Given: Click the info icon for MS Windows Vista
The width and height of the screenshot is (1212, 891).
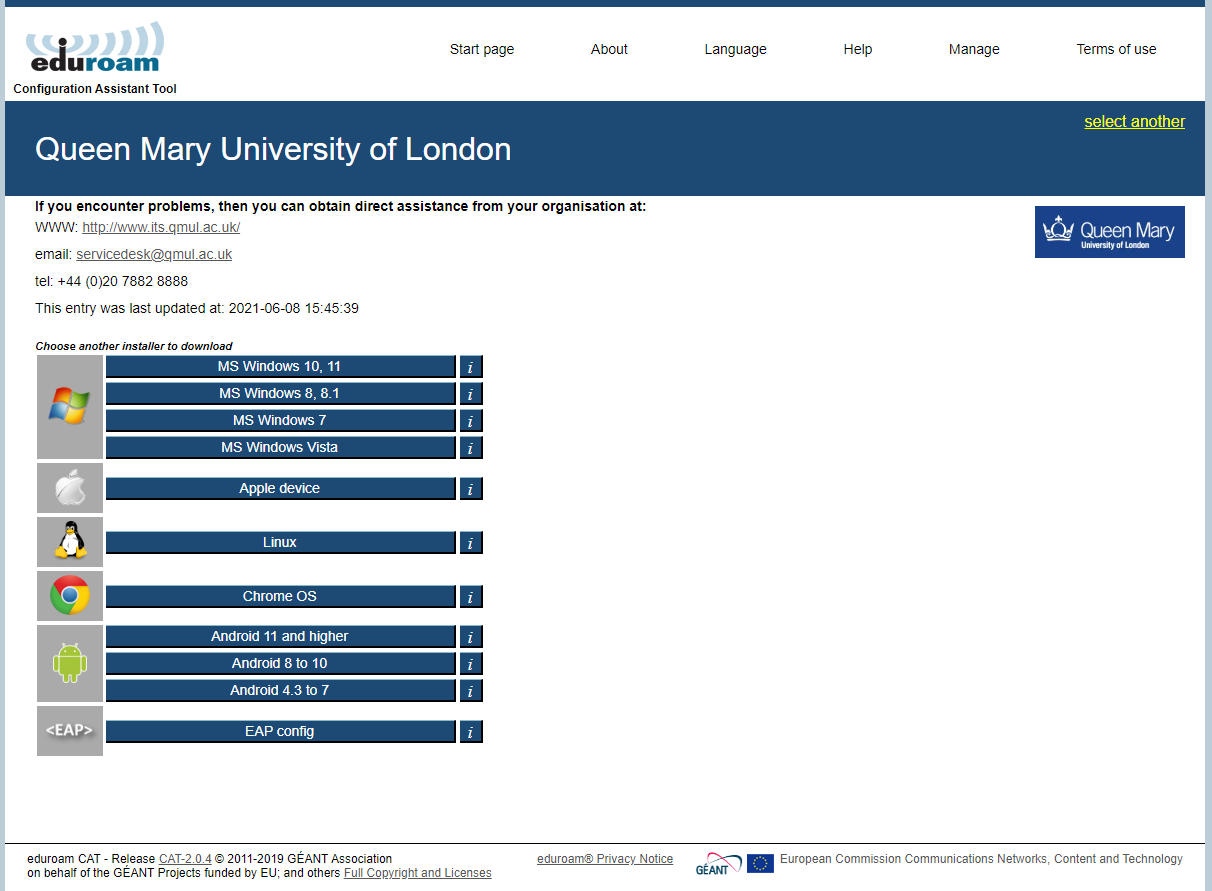Looking at the screenshot, I should click(x=471, y=448).
